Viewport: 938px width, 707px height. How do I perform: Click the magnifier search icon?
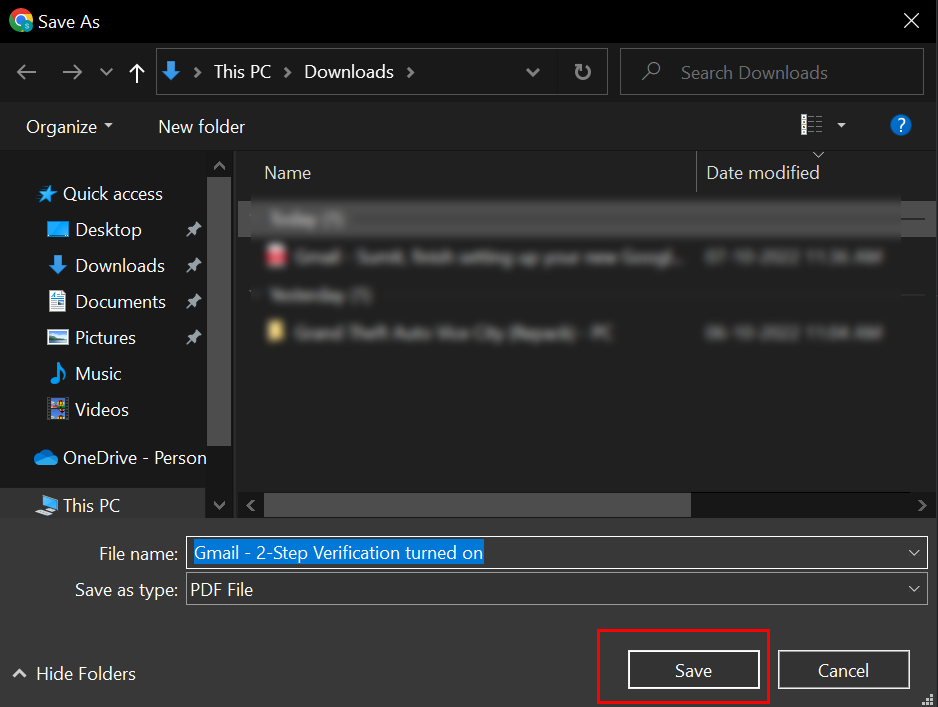[650, 71]
